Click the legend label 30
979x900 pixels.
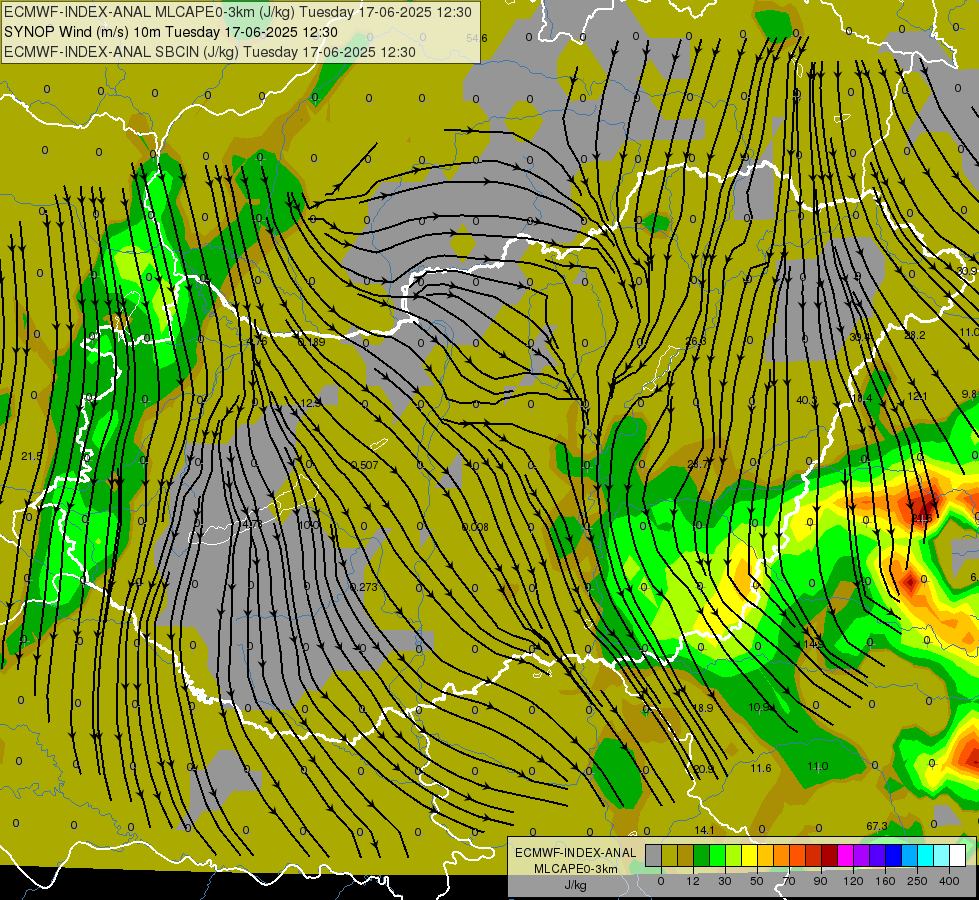click(725, 881)
